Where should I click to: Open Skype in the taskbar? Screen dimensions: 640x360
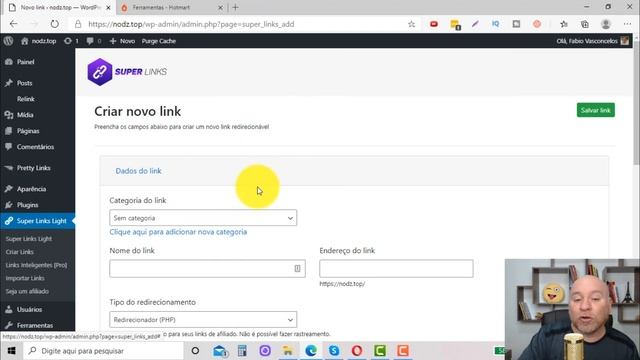[334, 351]
